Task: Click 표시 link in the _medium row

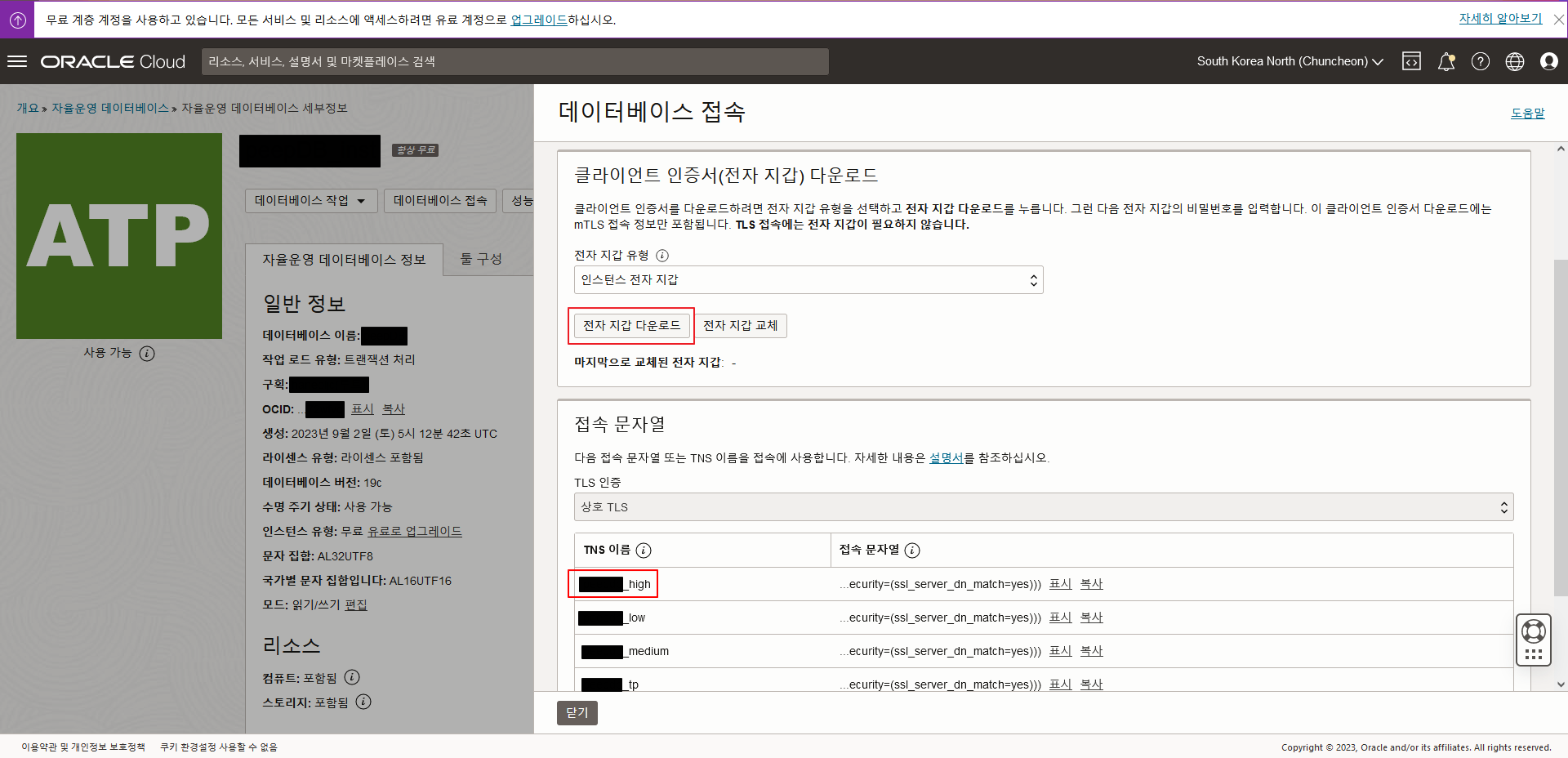Action: [1061, 651]
